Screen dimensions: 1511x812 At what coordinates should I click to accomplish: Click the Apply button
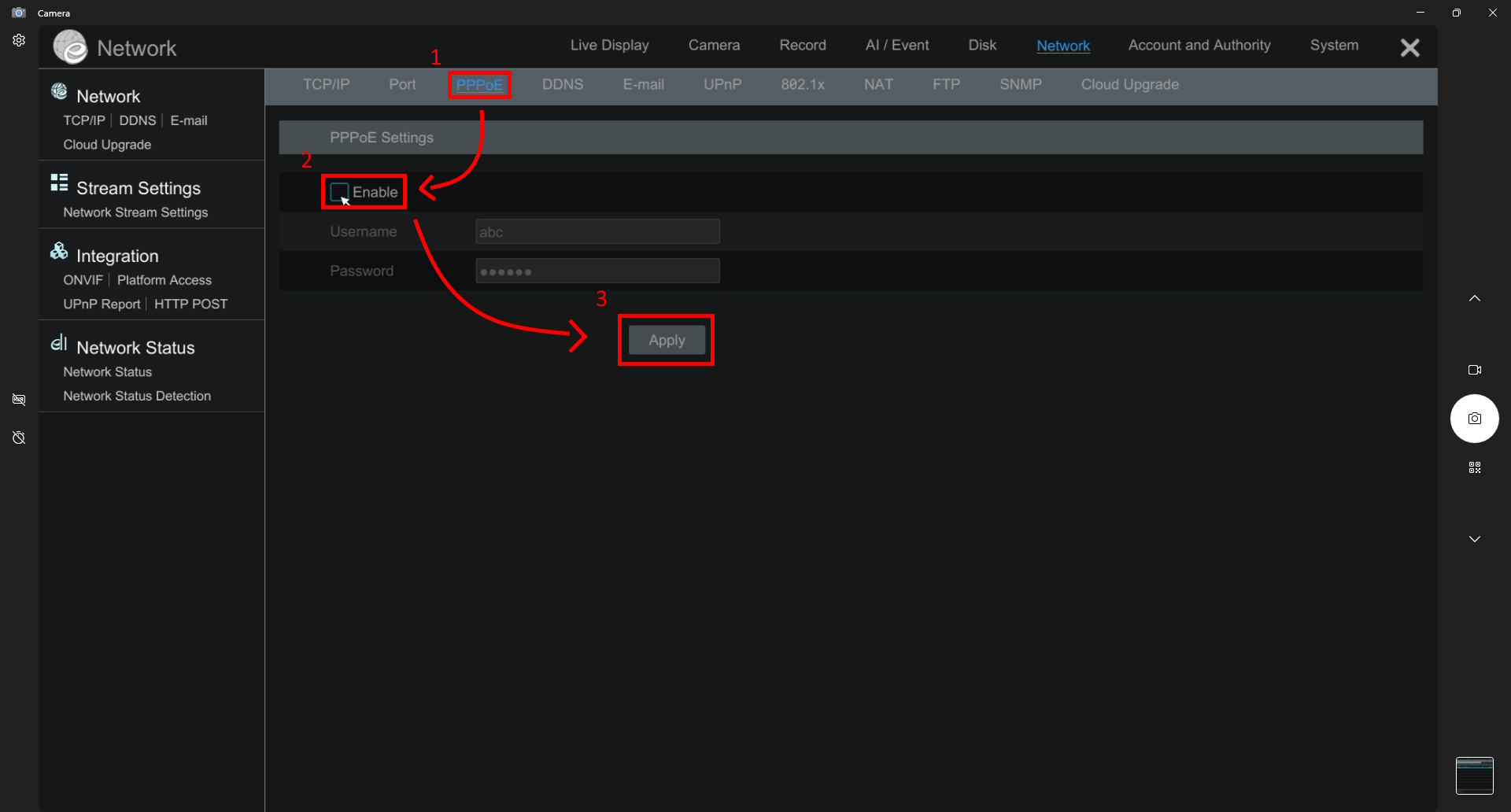[x=667, y=341]
